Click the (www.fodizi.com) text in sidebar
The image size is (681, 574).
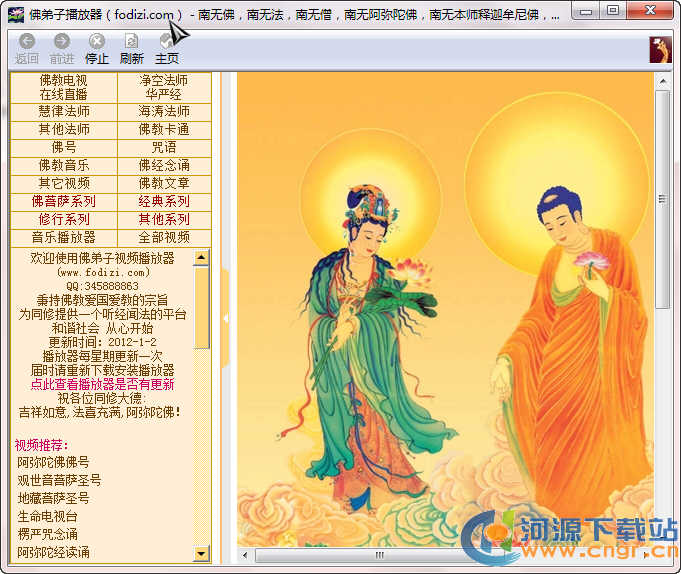[x=103, y=273]
